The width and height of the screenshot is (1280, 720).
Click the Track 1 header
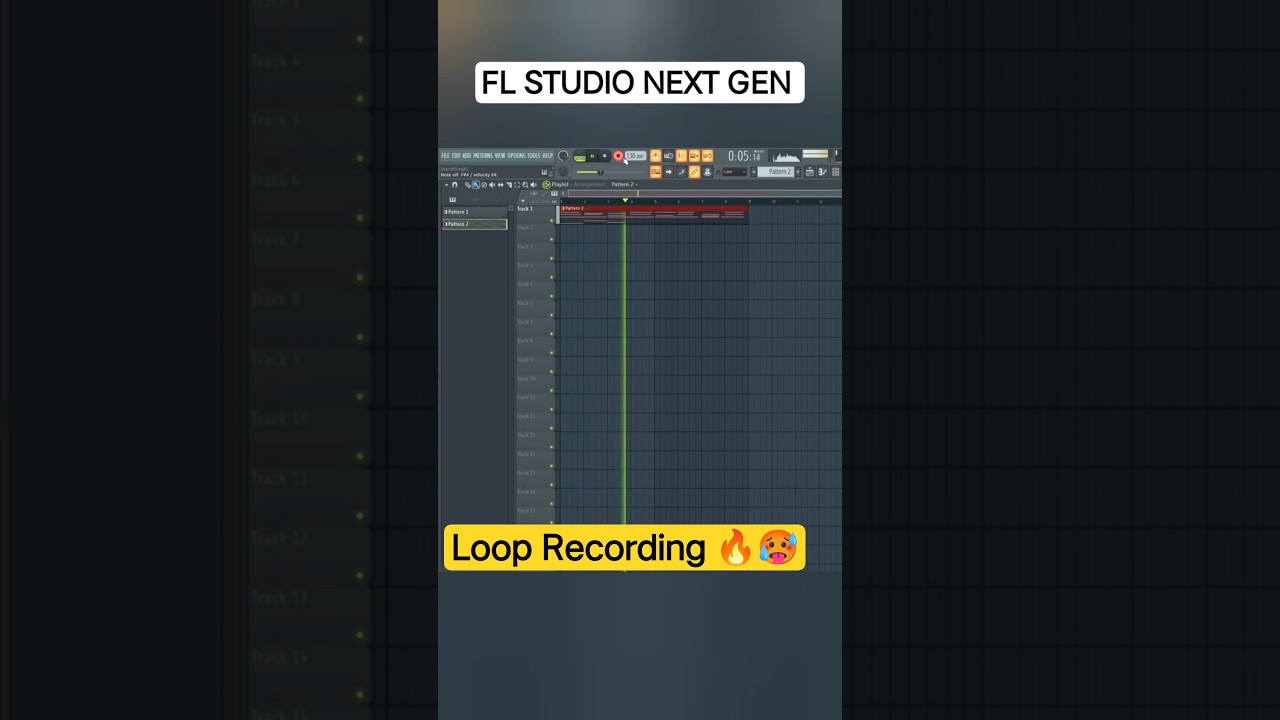tap(535, 214)
